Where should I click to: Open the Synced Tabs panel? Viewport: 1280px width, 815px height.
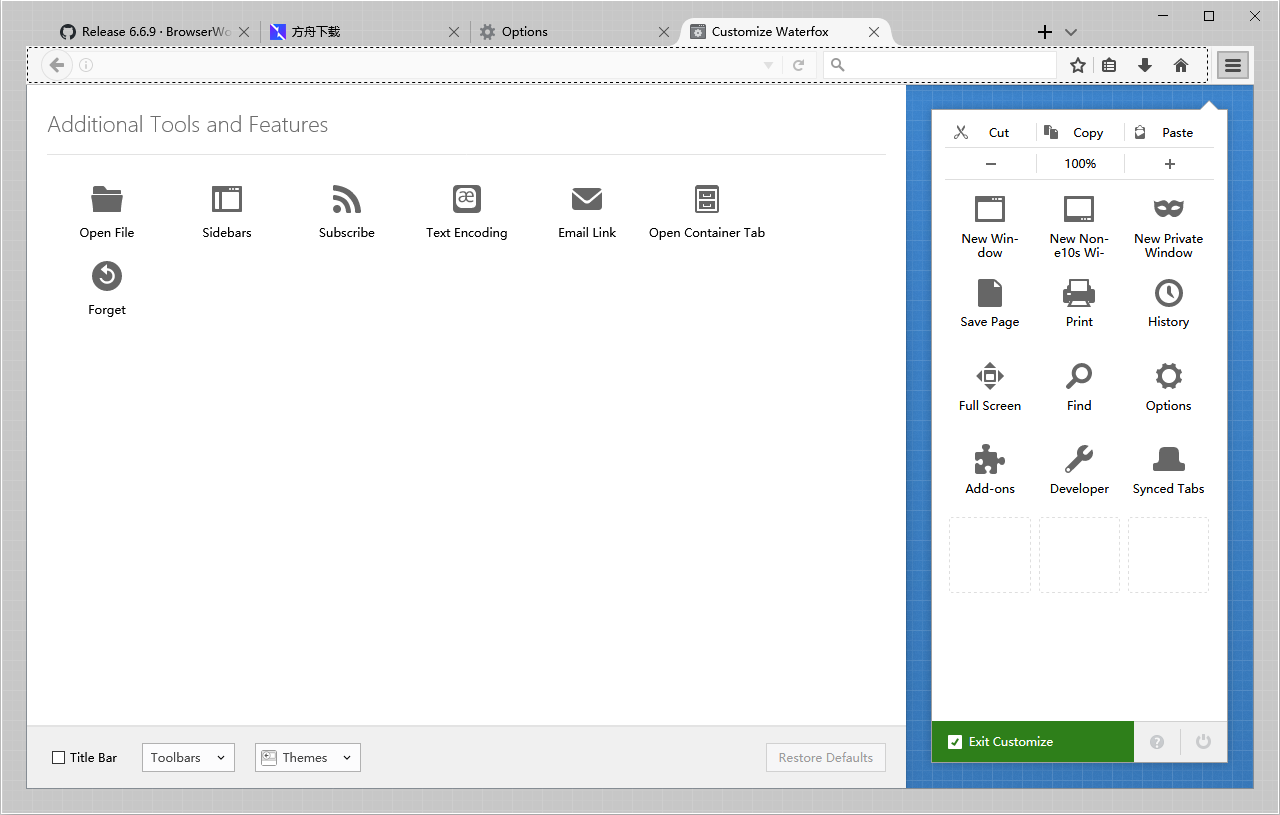click(1168, 460)
